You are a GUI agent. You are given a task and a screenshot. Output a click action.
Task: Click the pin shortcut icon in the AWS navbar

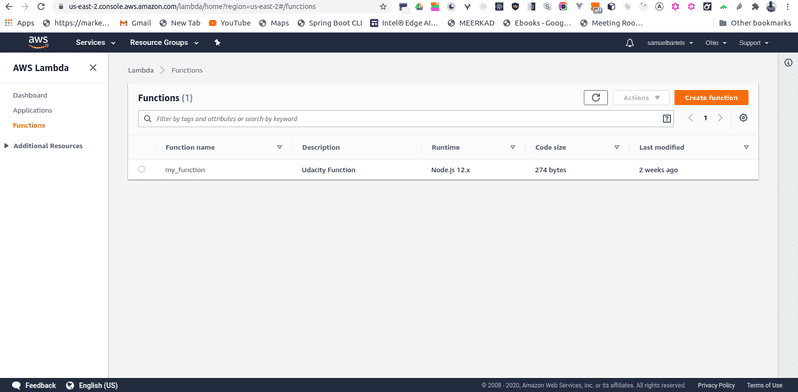click(217, 43)
